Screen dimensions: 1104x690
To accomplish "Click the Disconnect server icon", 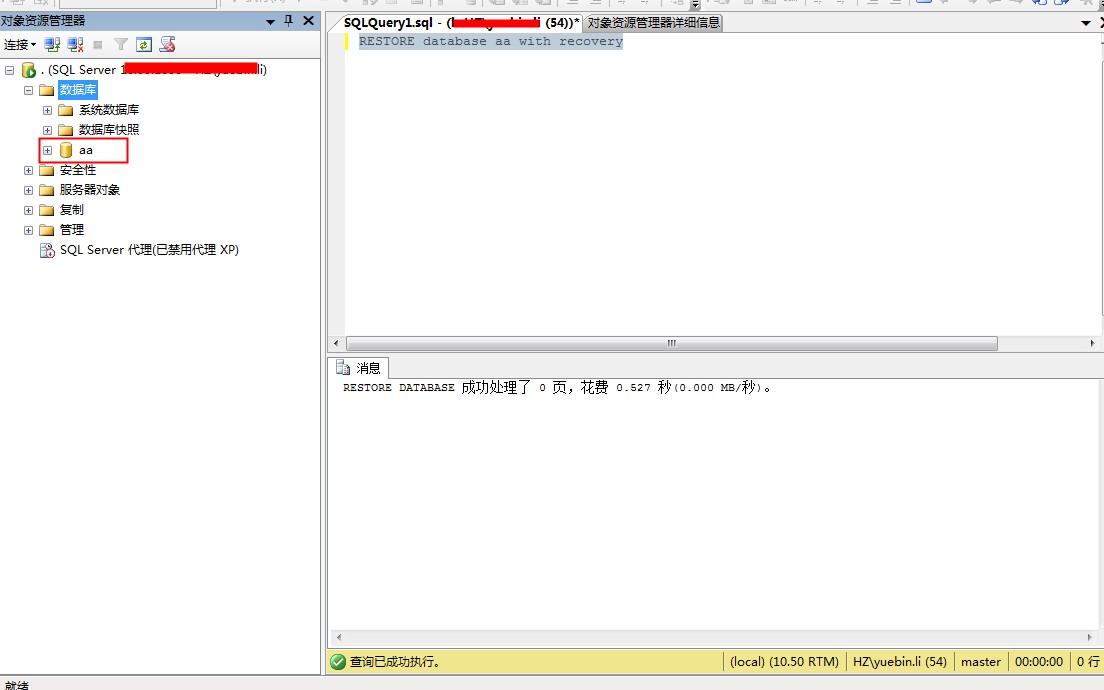I will 75,45.
